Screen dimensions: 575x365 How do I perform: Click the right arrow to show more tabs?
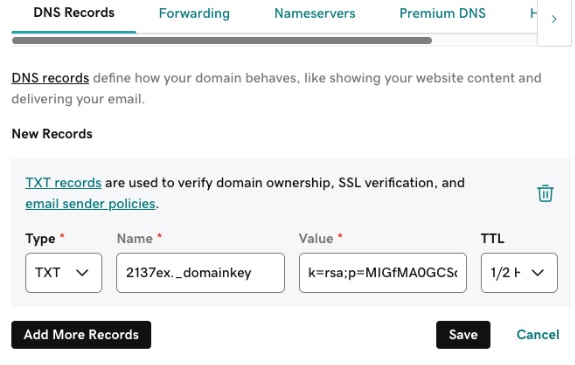tap(554, 19)
